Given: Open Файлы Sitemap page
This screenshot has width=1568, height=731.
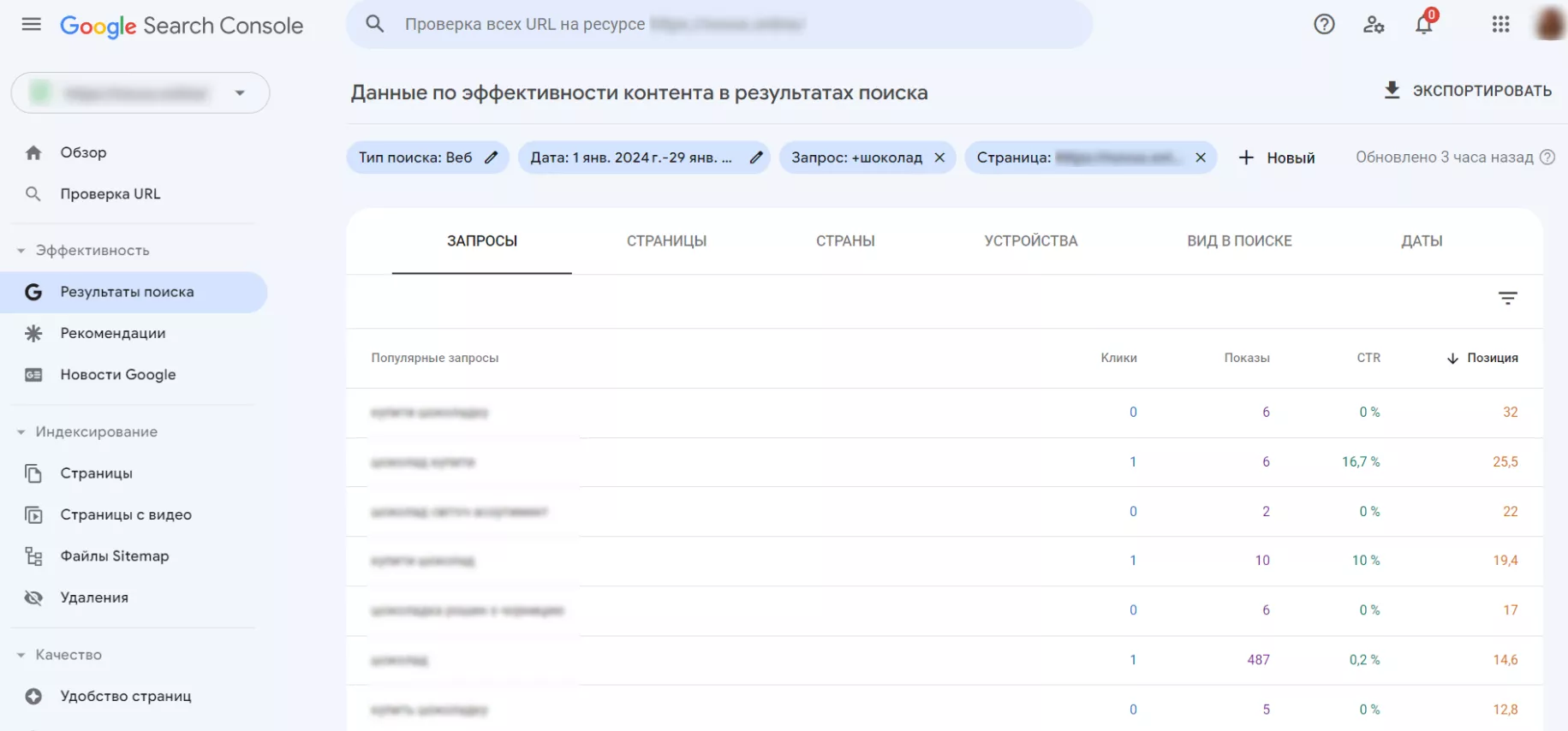Looking at the screenshot, I should click(115, 556).
